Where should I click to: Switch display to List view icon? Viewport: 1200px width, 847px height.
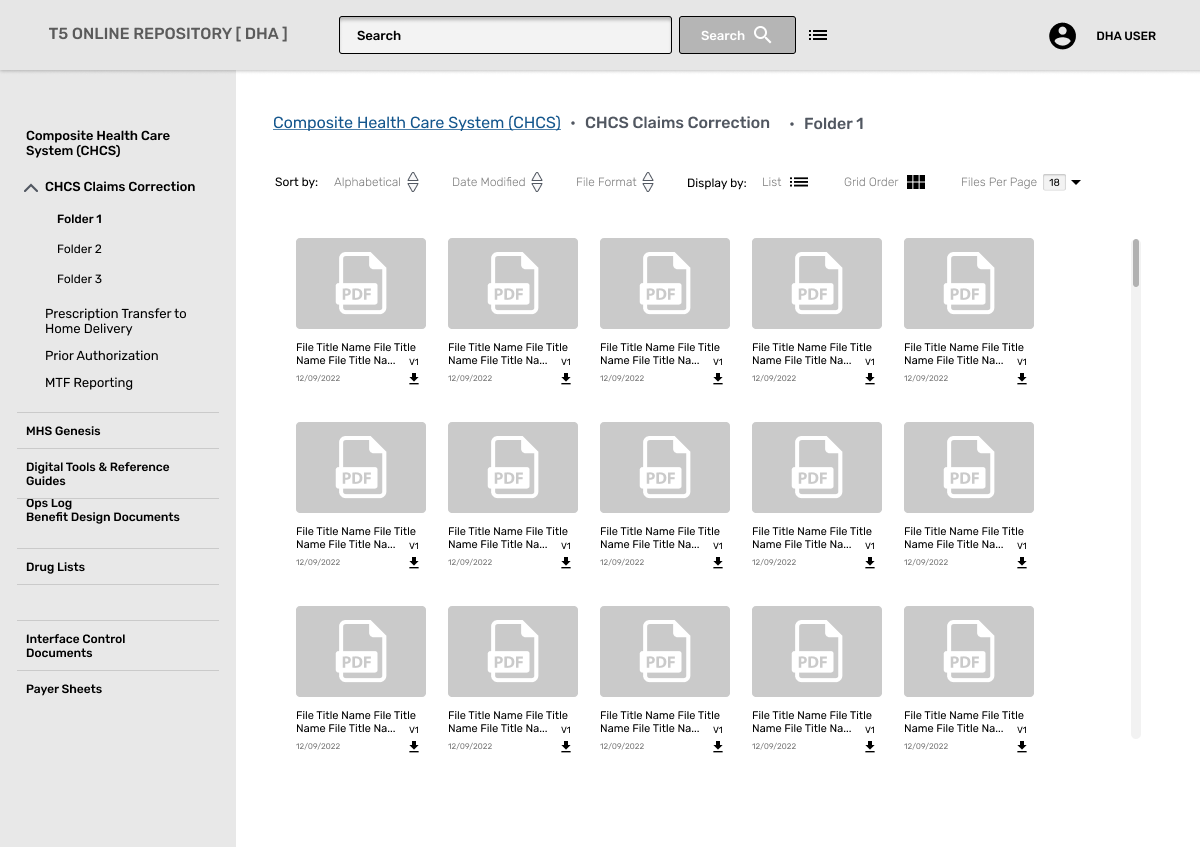pyautogui.click(x=799, y=182)
